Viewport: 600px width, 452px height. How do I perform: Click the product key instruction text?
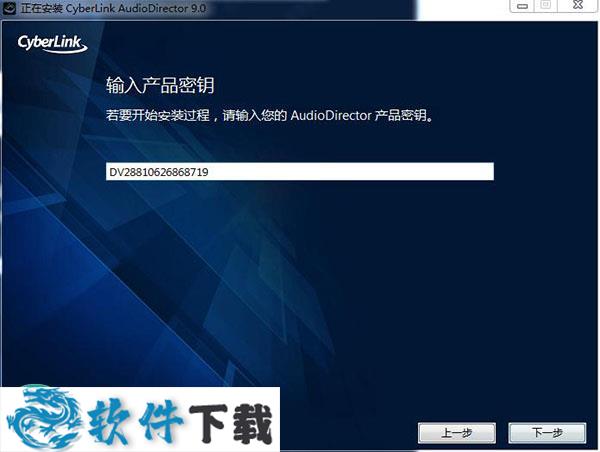275,116
